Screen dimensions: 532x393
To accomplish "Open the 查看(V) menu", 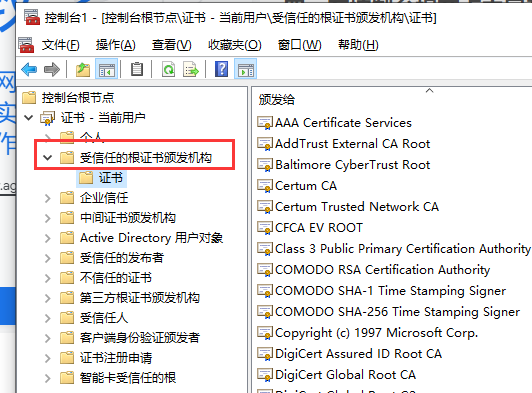I will [171, 45].
